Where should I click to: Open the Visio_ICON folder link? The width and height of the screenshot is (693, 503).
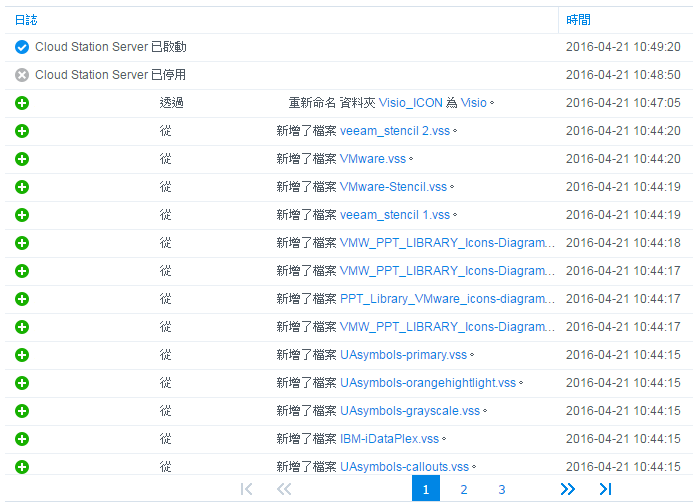411,103
